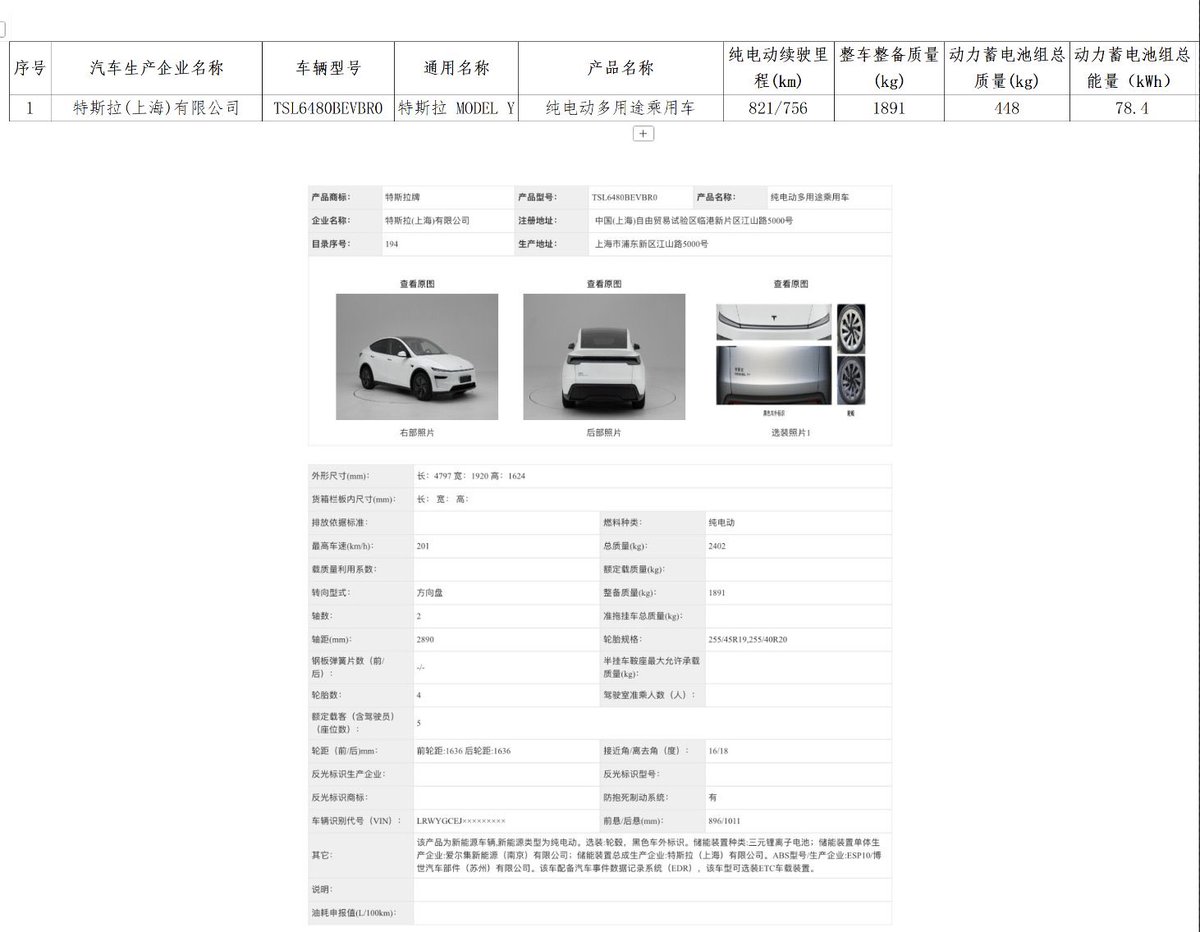1200x932 pixels.
Task: Click the front hood Tesla logo image
Action: (773, 322)
